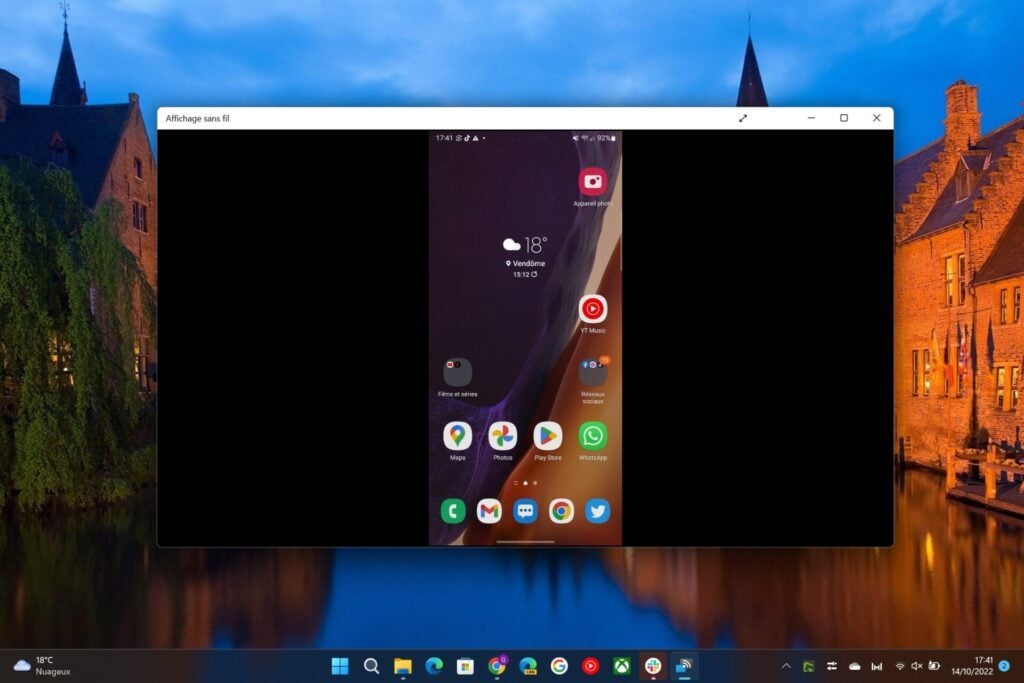Image resolution: width=1024 pixels, height=683 pixels.
Task: Open Gmail in the phone dock
Action: [489, 511]
